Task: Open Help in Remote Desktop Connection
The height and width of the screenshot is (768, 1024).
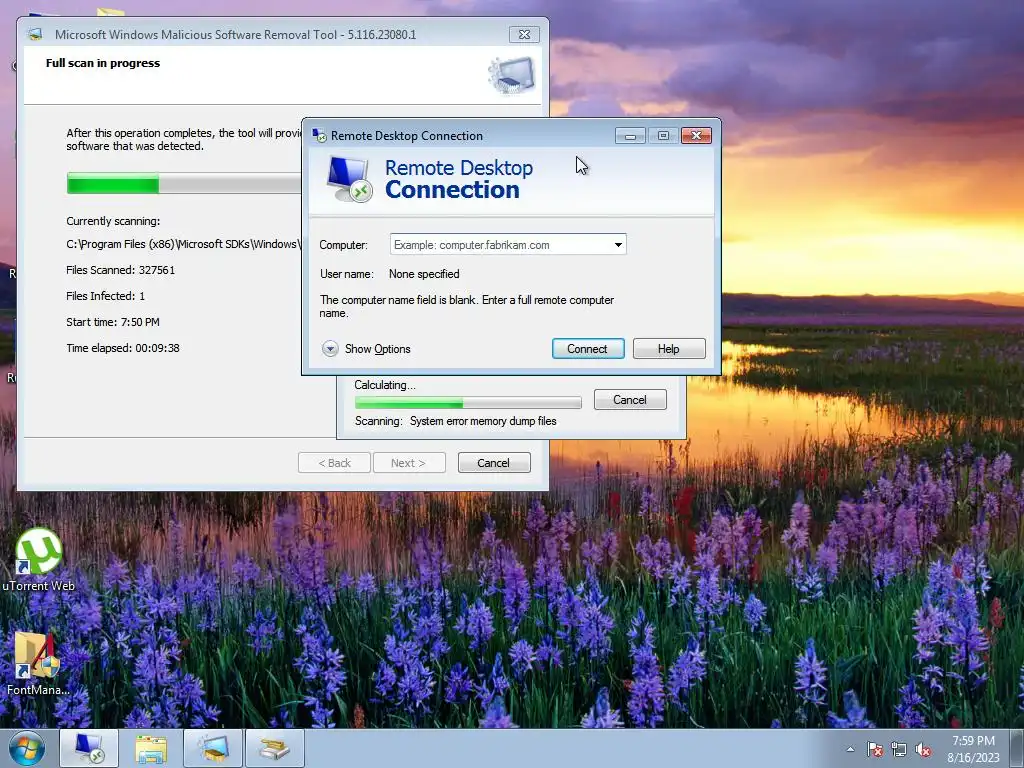Action: pos(669,349)
